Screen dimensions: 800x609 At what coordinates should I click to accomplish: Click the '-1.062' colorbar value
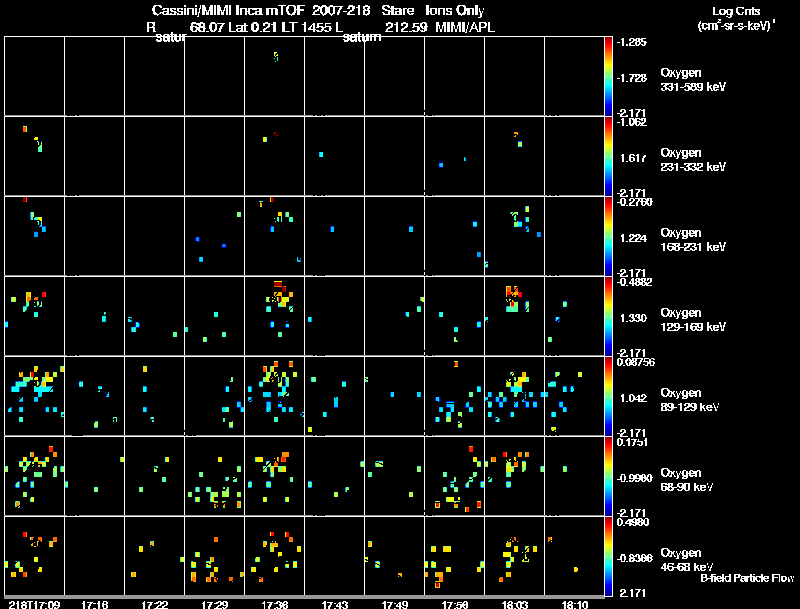click(x=632, y=122)
